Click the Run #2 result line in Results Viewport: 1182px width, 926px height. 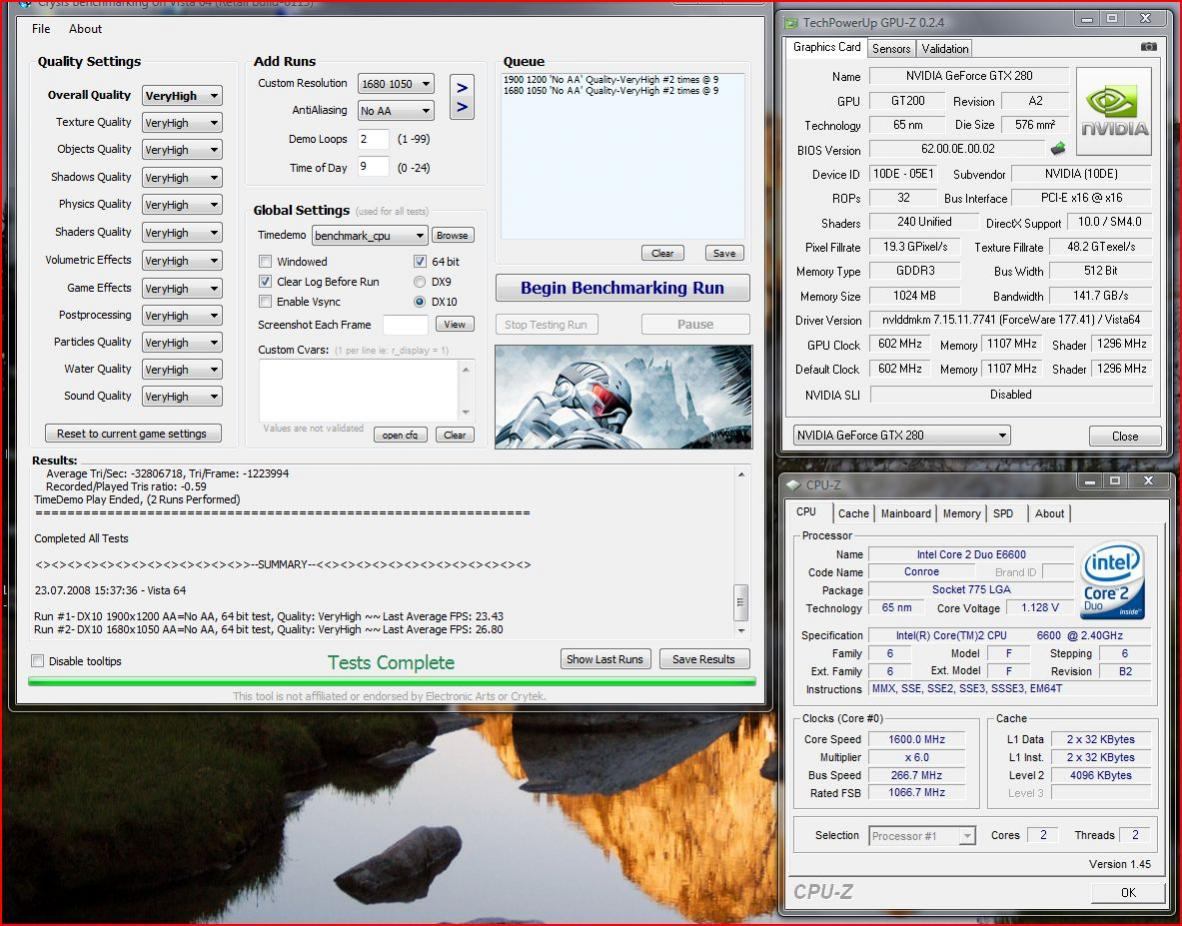tap(268, 629)
